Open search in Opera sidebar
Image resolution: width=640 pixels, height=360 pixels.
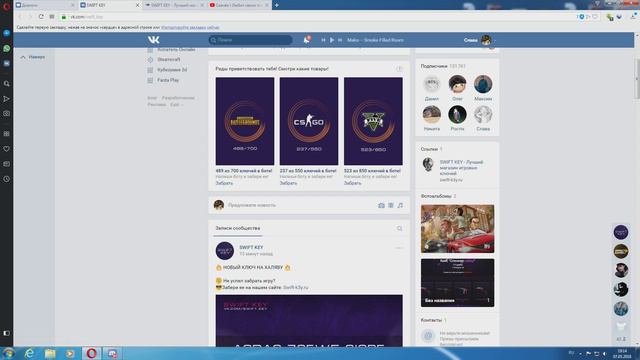7,84
